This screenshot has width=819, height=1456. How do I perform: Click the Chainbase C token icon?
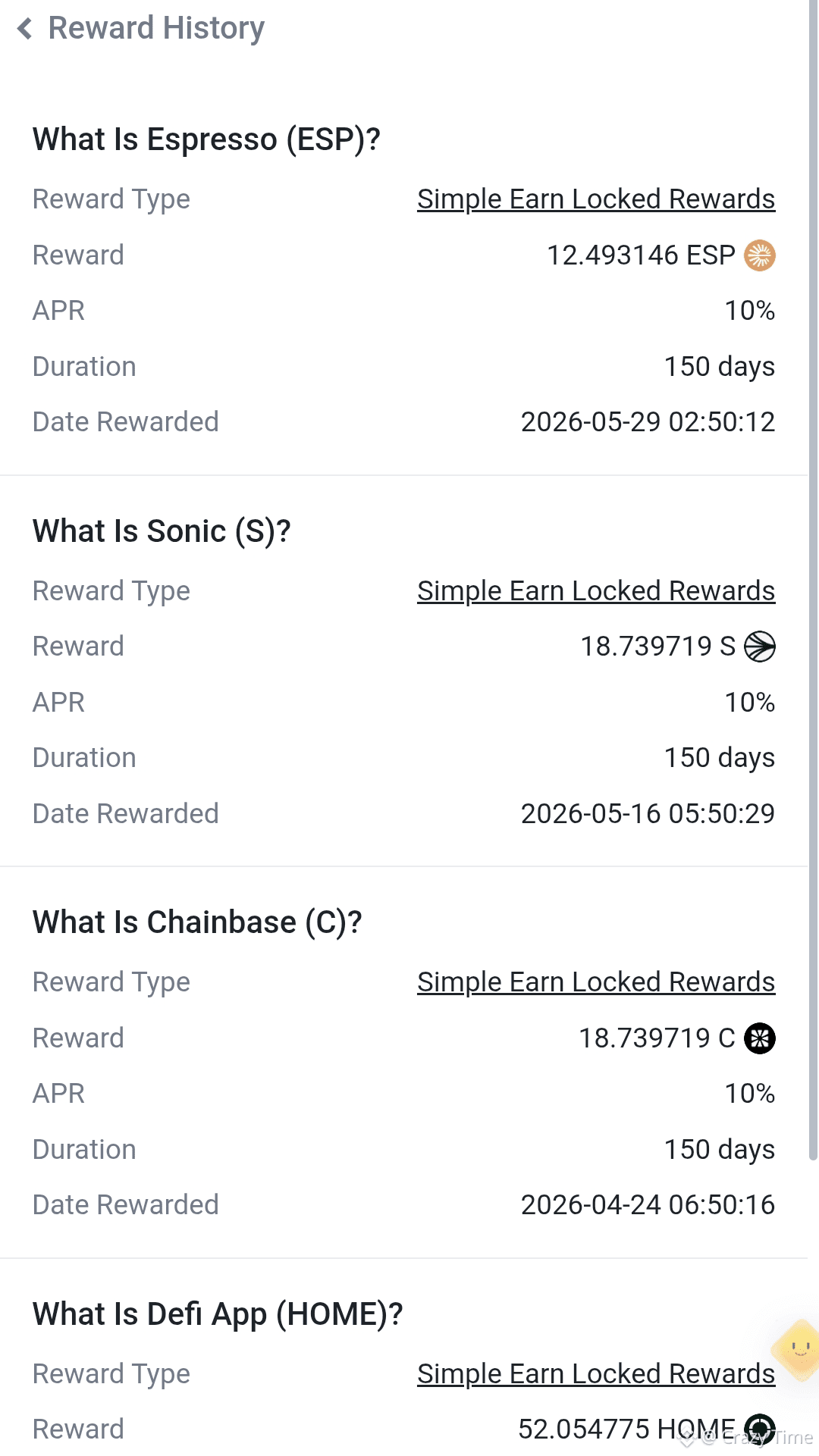pos(760,1038)
